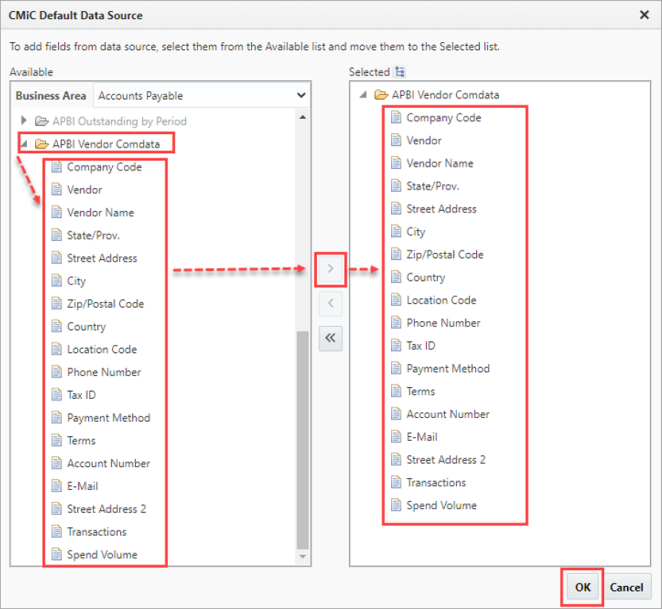The width and height of the screenshot is (662, 609).
Task: Collapse APBI Vendor Comdata in Selected list
Action: pyautogui.click(x=363, y=95)
